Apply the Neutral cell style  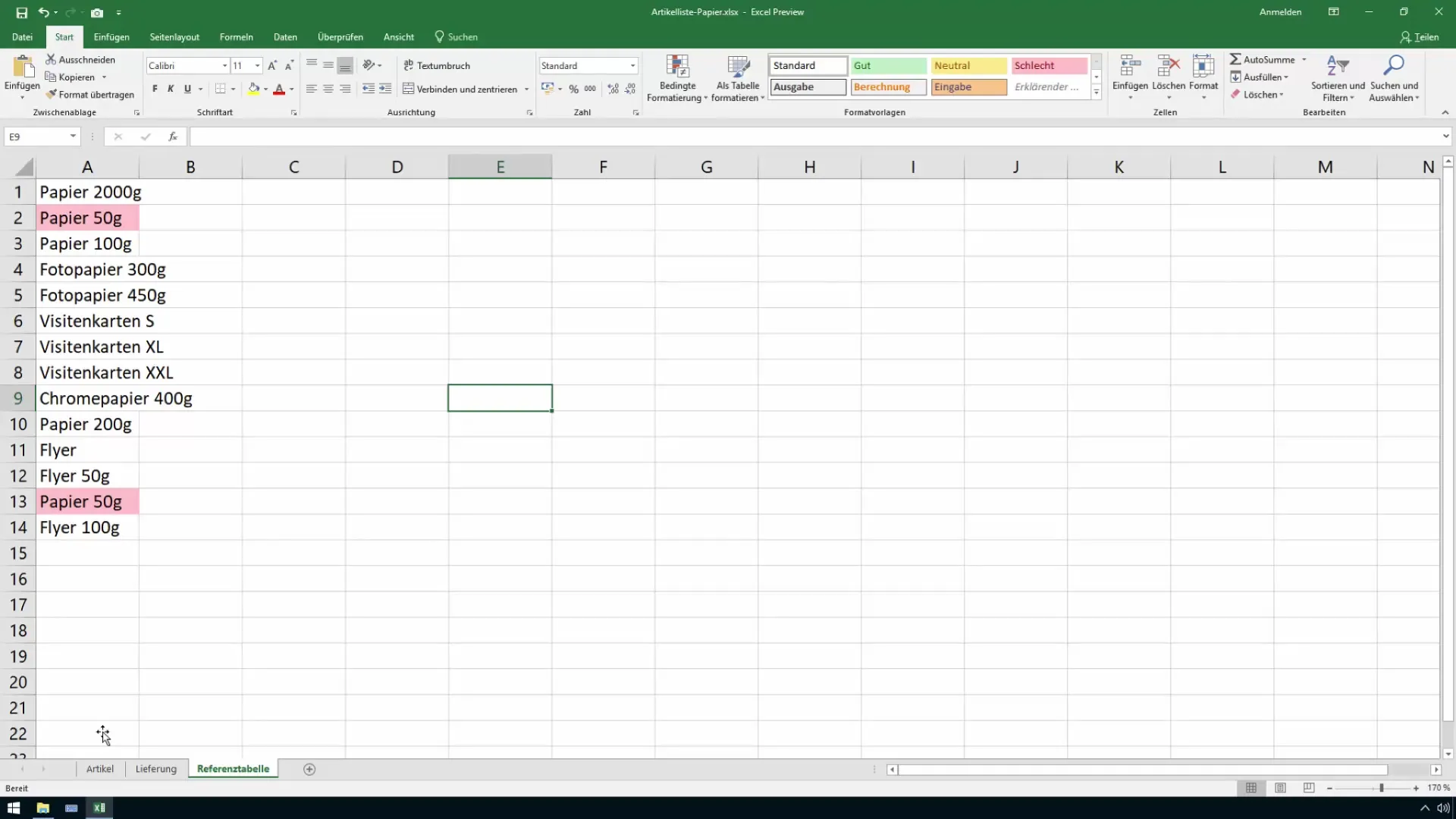pos(968,66)
